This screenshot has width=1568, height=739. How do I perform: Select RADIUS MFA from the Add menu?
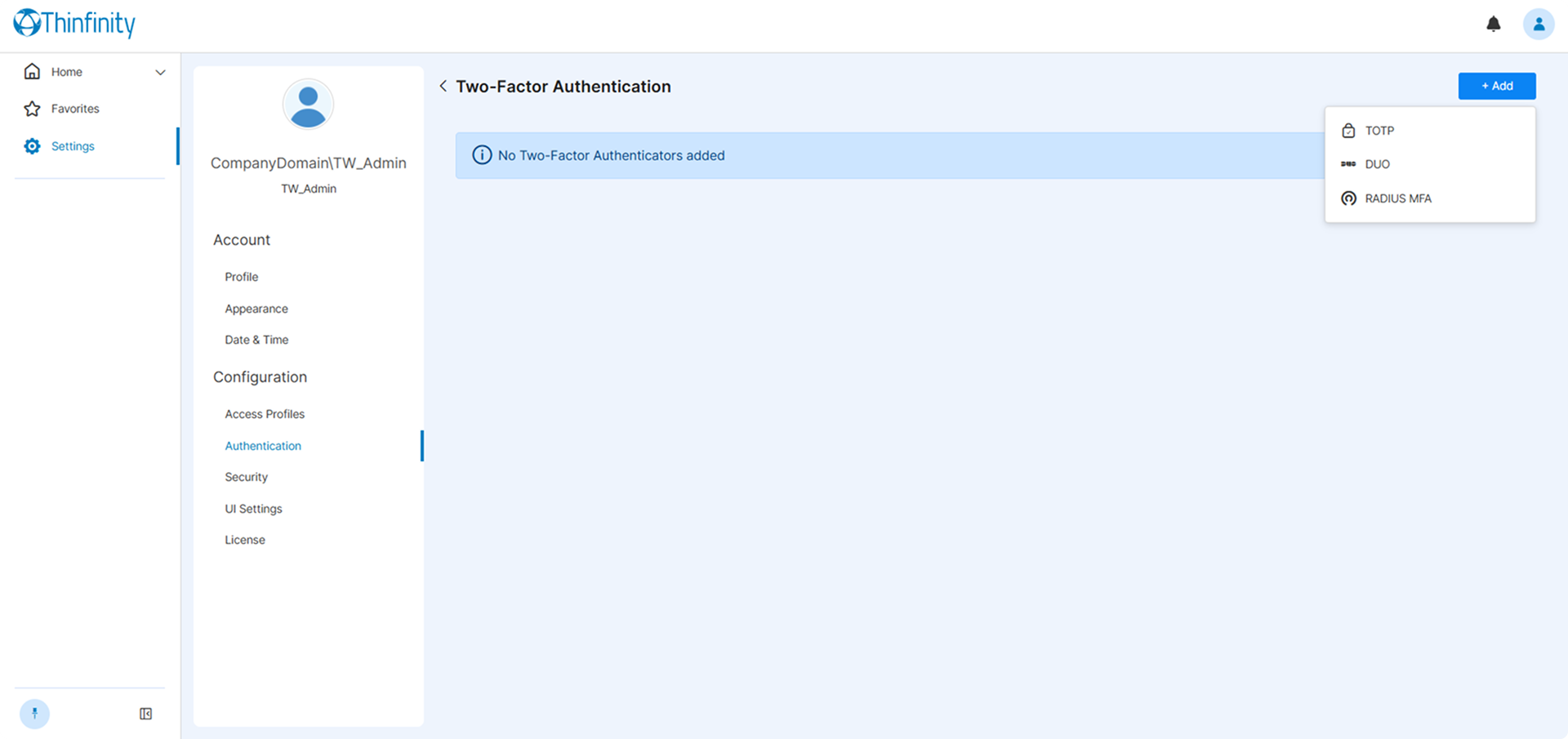click(1430, 198)
